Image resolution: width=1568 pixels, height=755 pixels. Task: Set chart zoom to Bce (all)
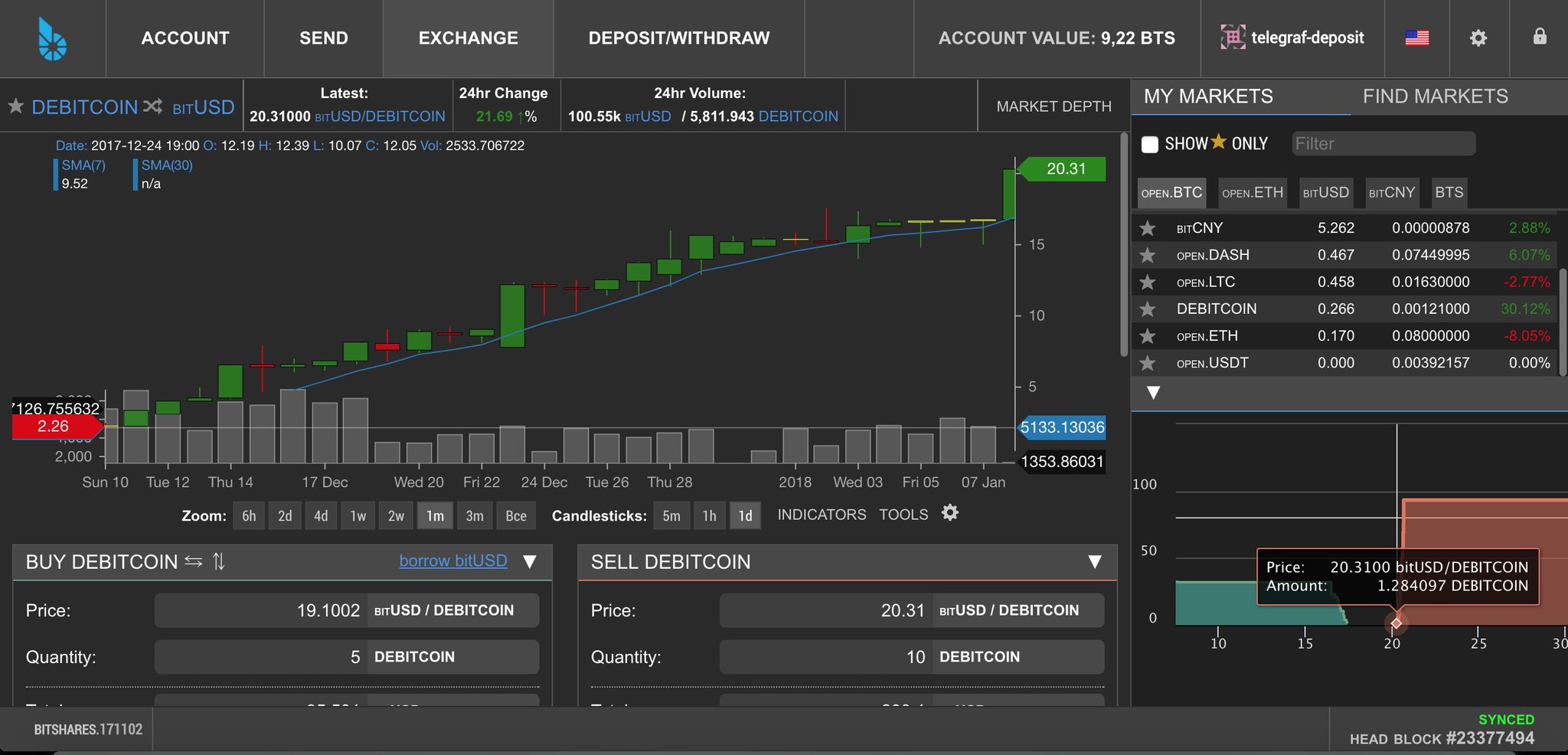click(x=516, y=515)
